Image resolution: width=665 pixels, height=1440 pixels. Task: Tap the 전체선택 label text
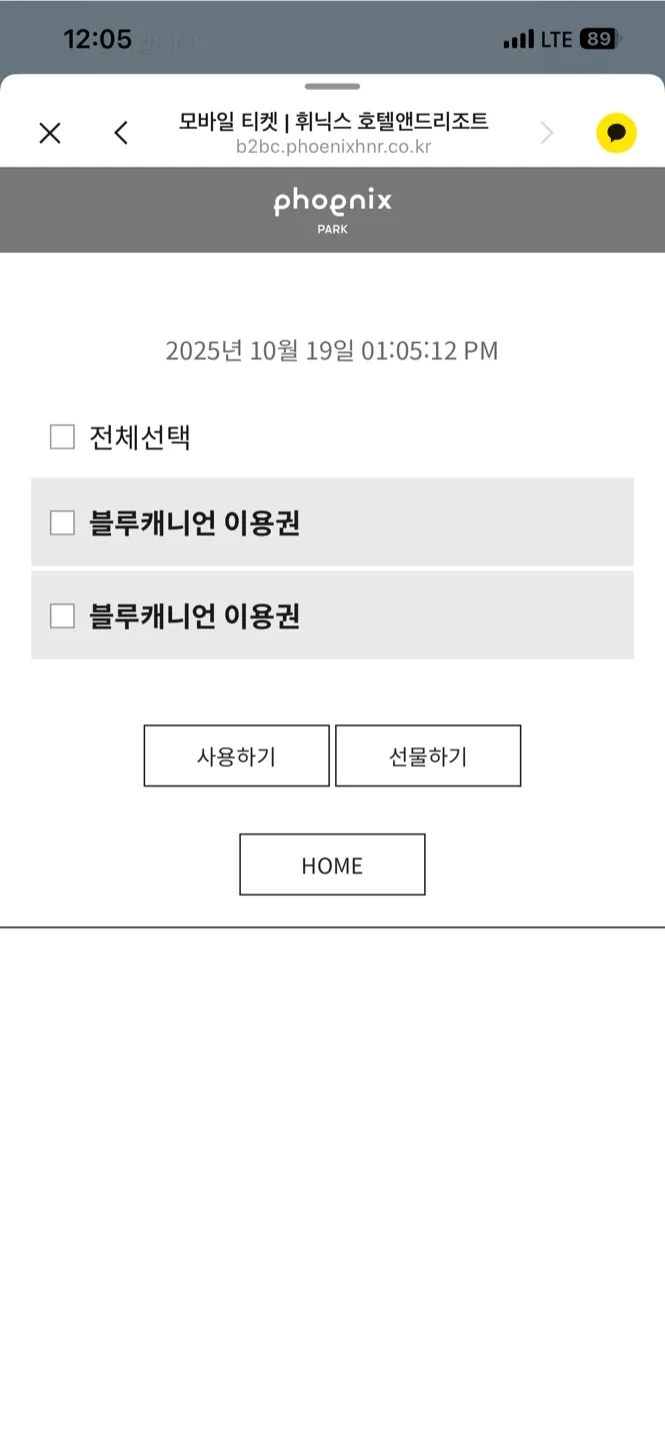[140, 438]
